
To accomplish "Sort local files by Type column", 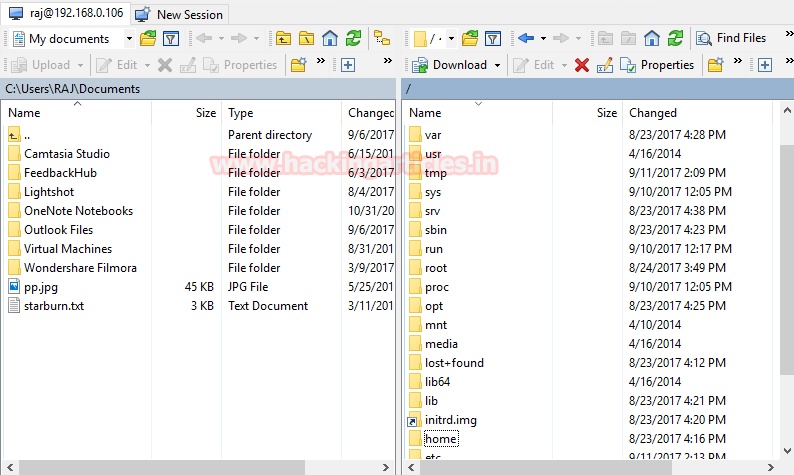I will 282,112.
